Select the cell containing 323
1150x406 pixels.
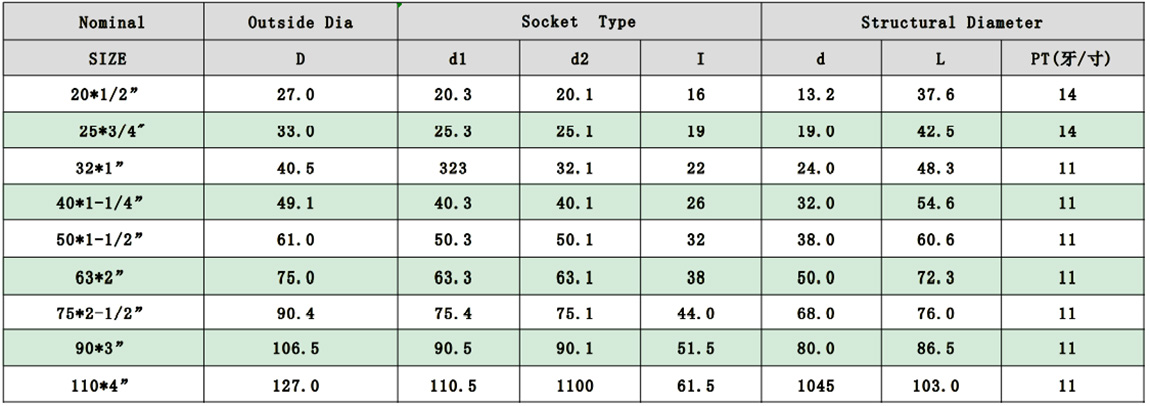click(452, 168)
